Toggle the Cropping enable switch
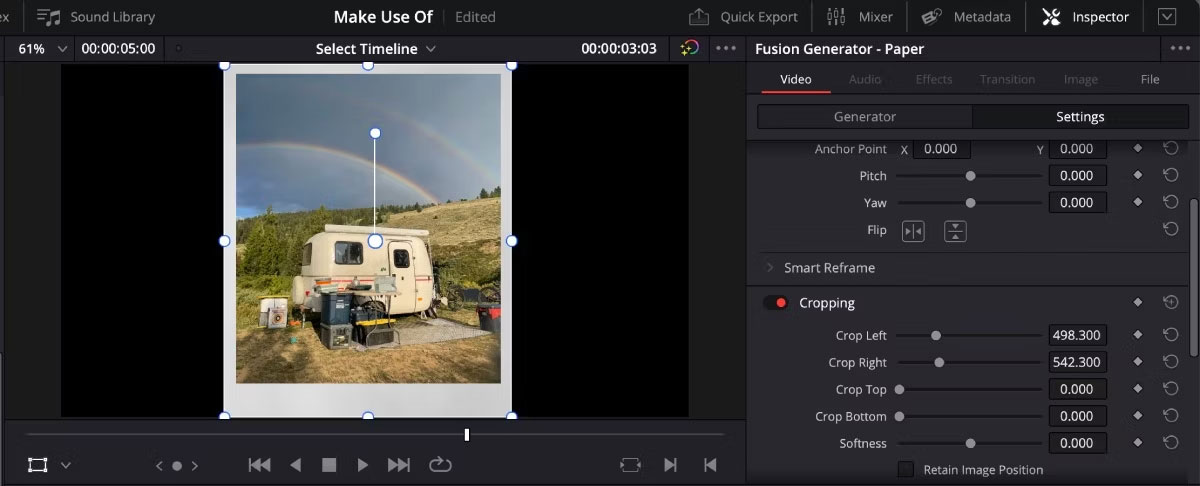1200x486 pixels. (776, 303)
